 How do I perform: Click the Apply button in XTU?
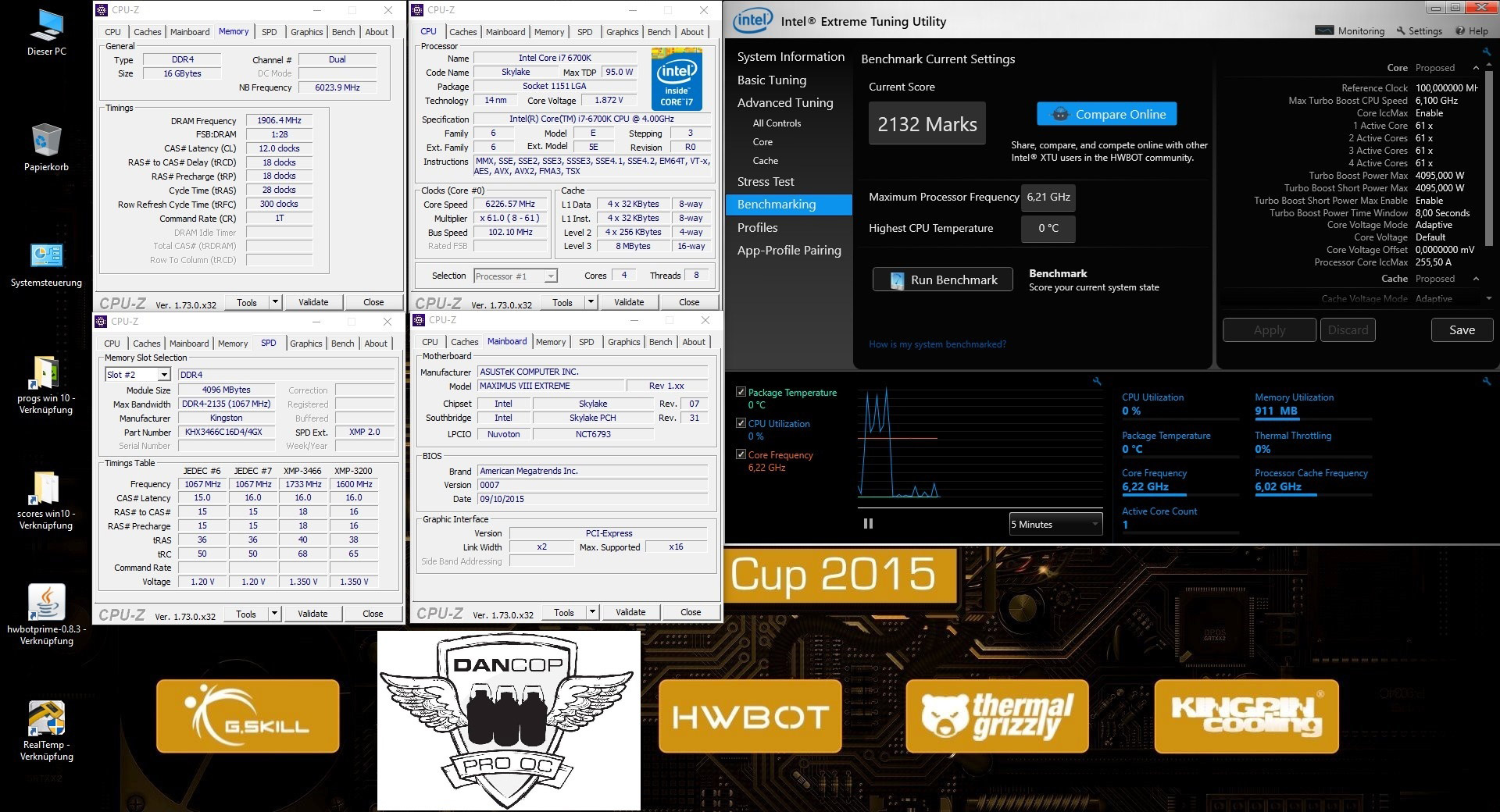click(1270, 329)
